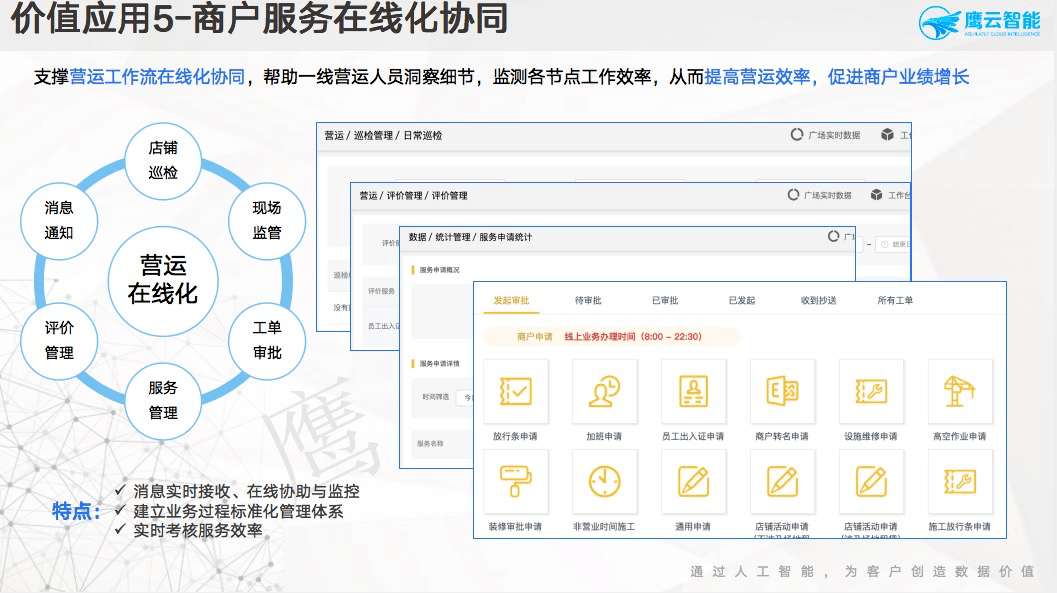Select the 店铺巡检 circle
Image resolution: width=1057 pixels, height=593 pixels.
163,160
